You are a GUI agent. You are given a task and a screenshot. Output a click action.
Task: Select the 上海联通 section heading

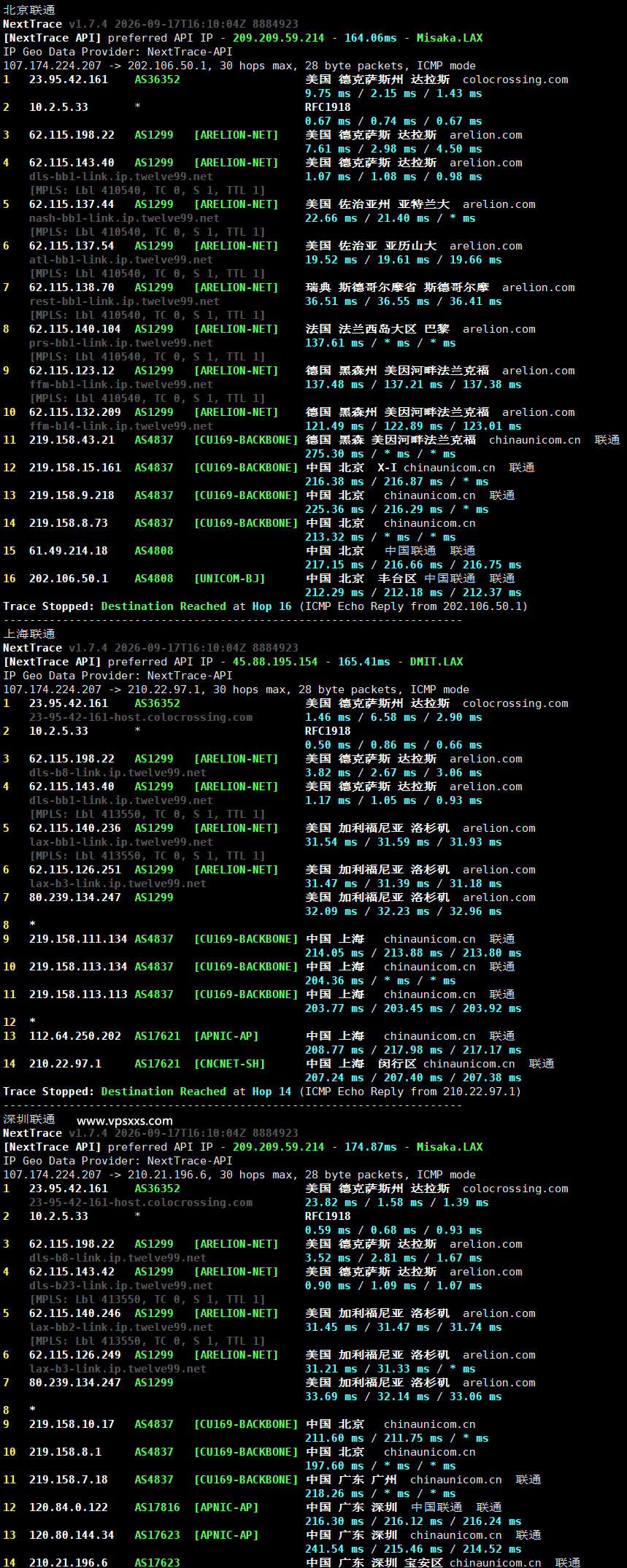29,634
